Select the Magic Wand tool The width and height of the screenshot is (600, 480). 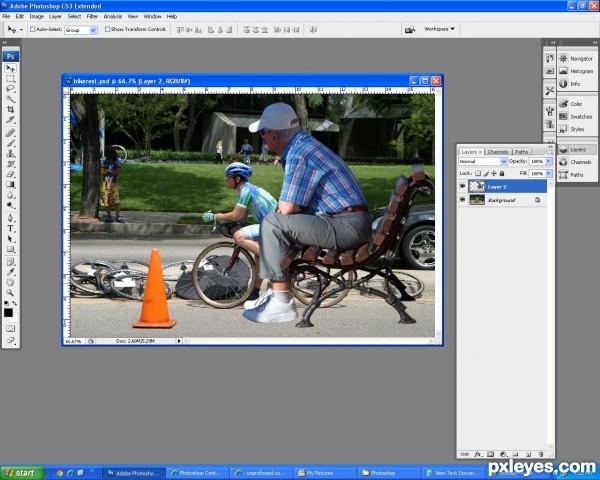click(10, 100)
